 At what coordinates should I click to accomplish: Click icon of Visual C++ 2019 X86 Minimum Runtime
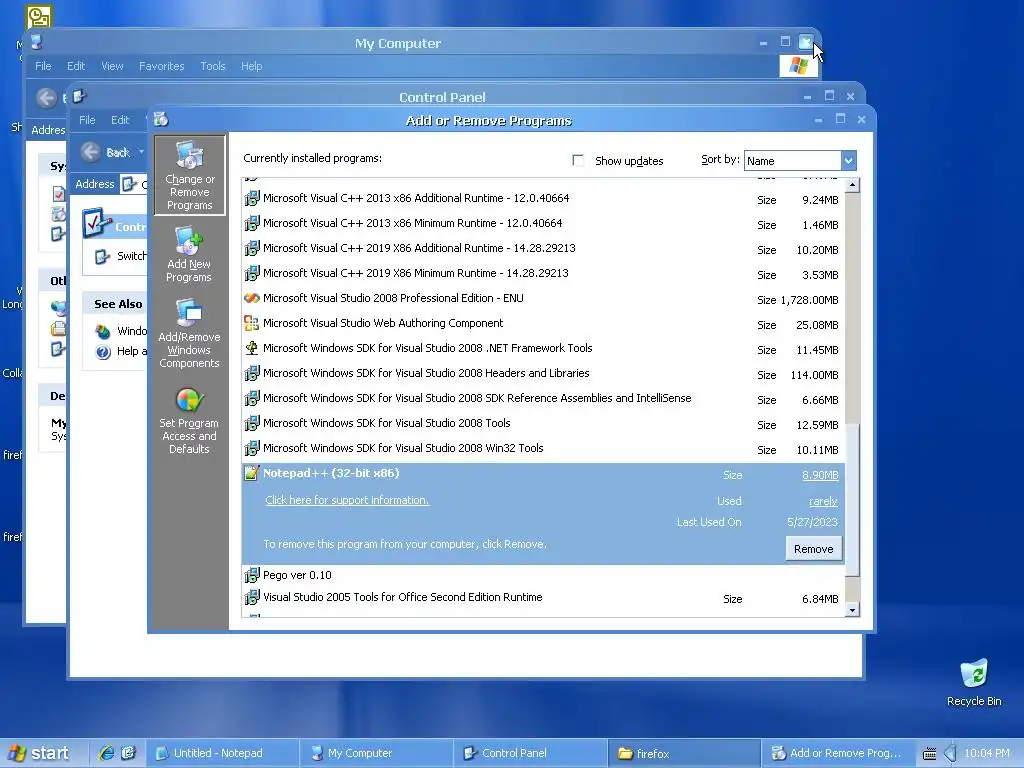tap(251, 273)
